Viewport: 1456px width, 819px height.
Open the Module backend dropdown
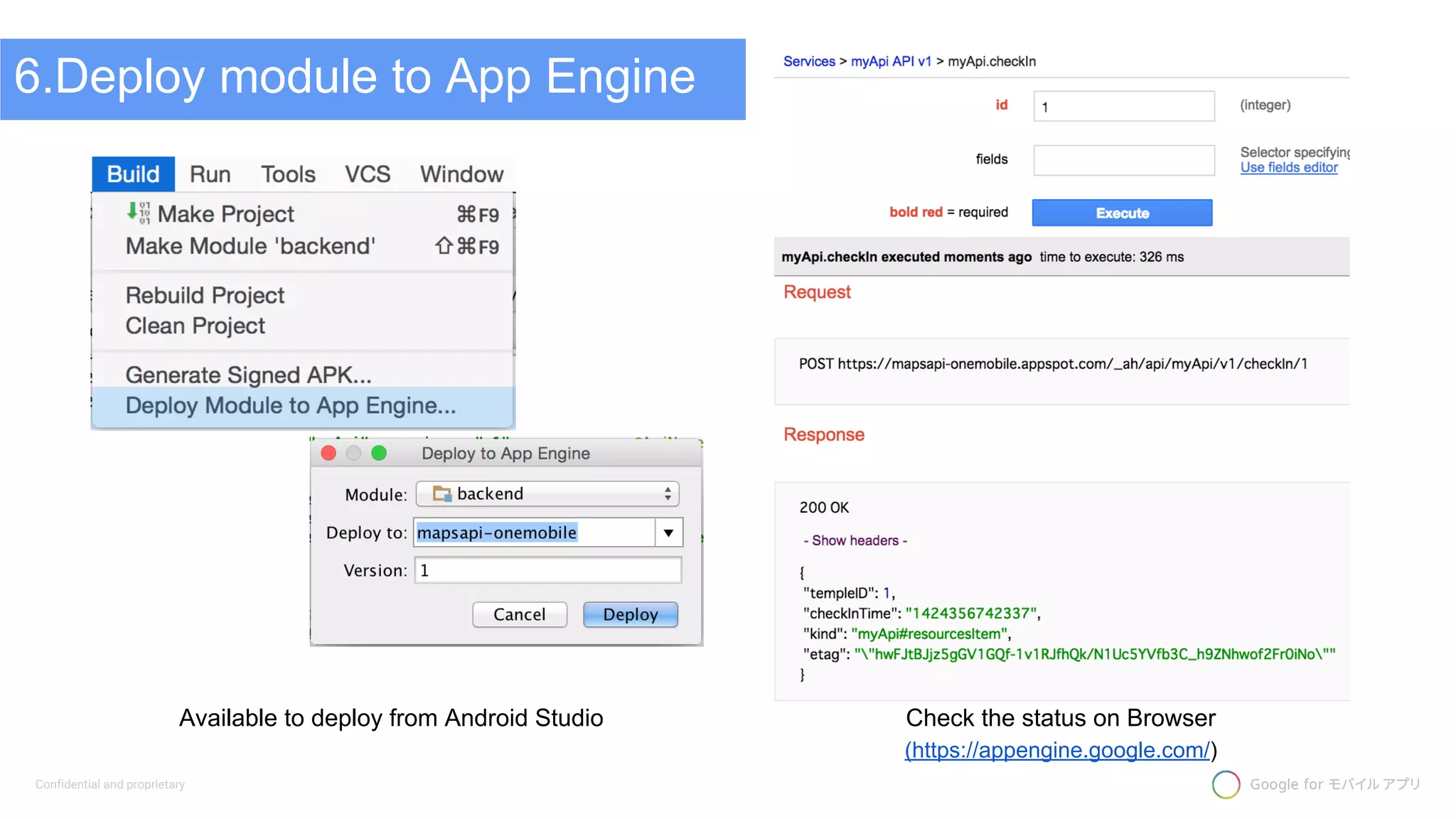547,494
